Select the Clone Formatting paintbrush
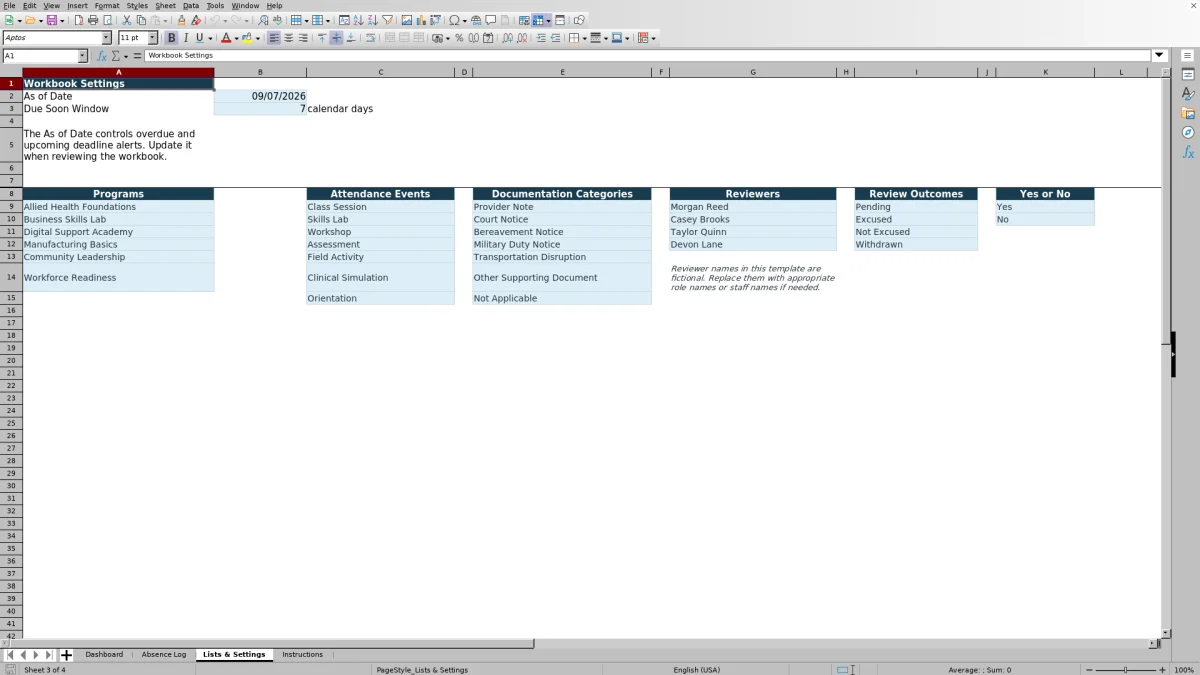 click(x=181, y=20)
